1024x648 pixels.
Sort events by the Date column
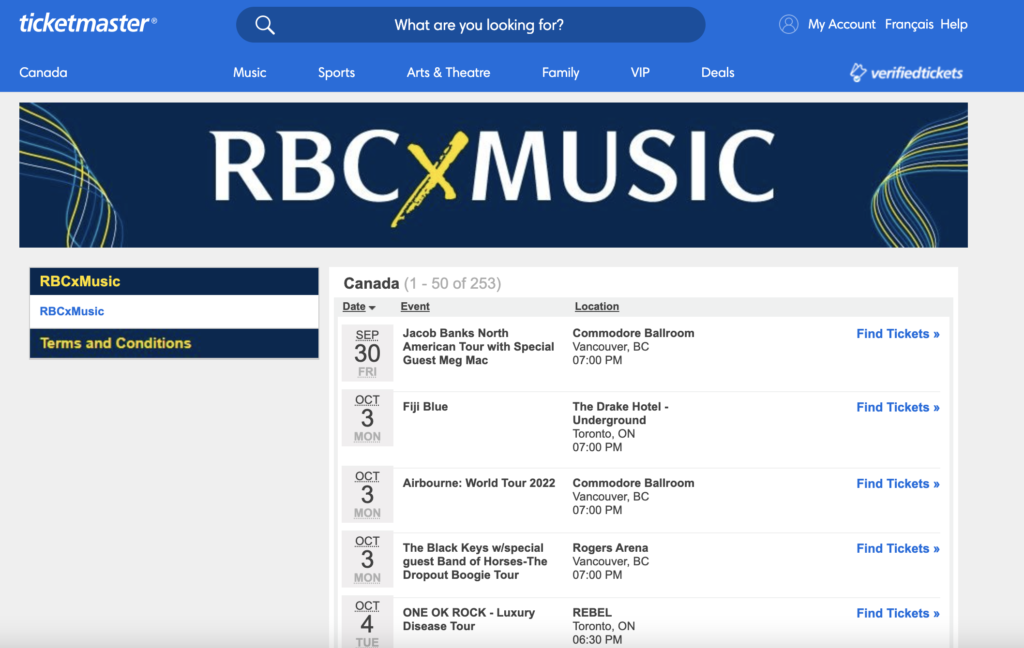358,307
